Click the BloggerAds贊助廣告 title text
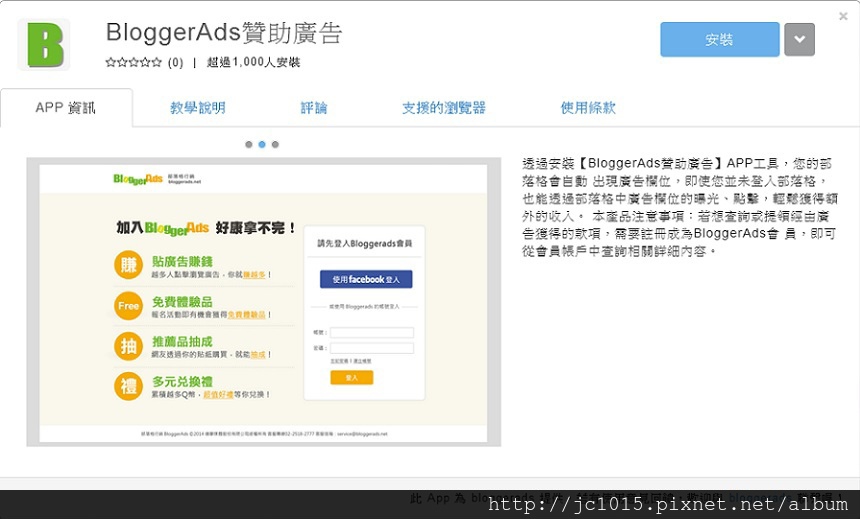Viewport: 860px width, 519px height. click(x=224, y=33)
